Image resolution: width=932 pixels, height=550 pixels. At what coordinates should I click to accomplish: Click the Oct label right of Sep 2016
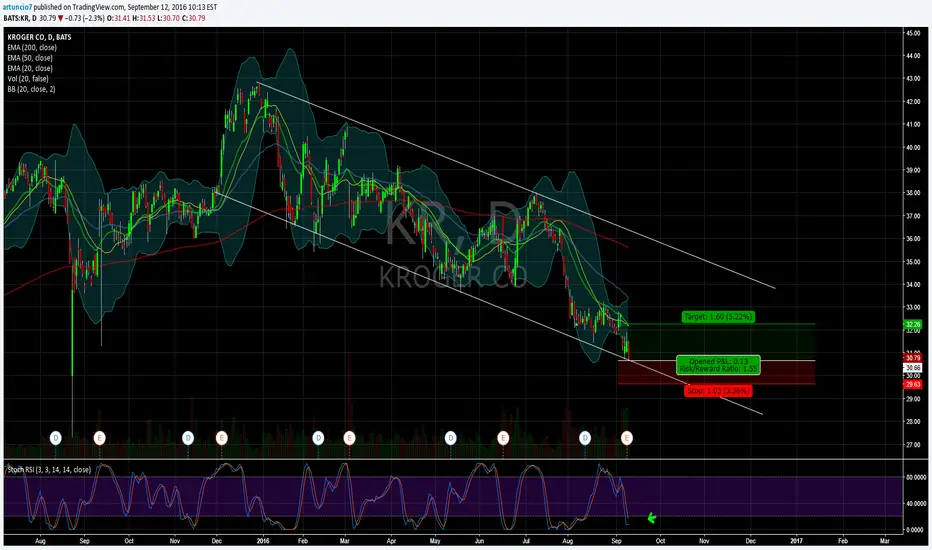point(660,541)
